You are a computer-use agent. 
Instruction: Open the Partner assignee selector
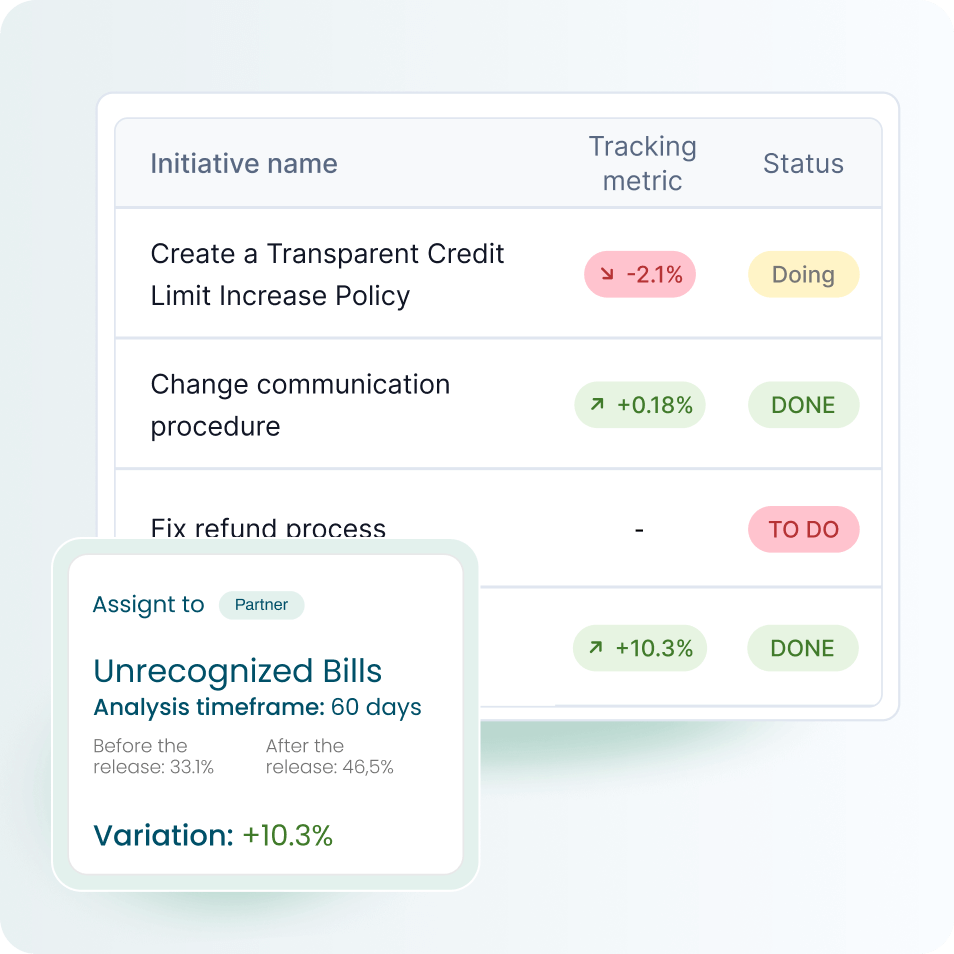(261, 605)
